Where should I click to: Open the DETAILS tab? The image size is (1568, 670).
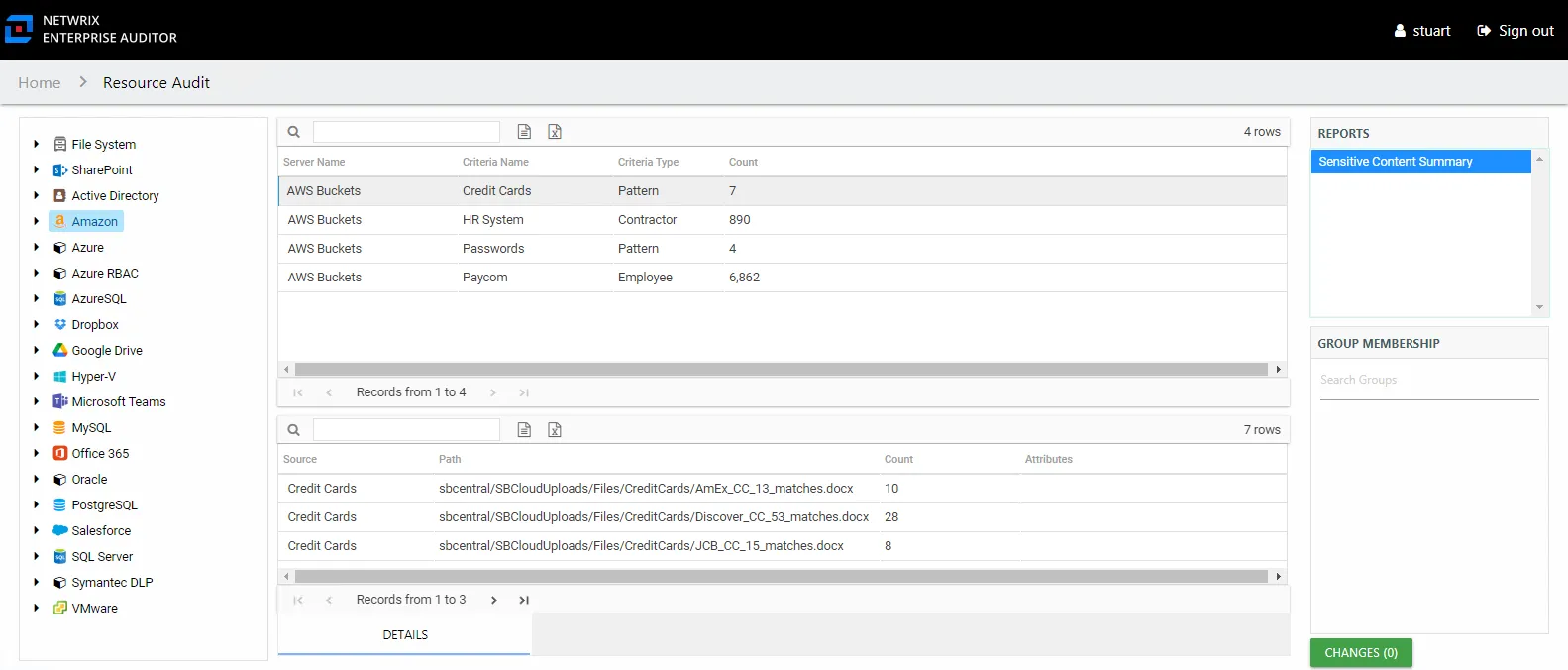point(404,634)
